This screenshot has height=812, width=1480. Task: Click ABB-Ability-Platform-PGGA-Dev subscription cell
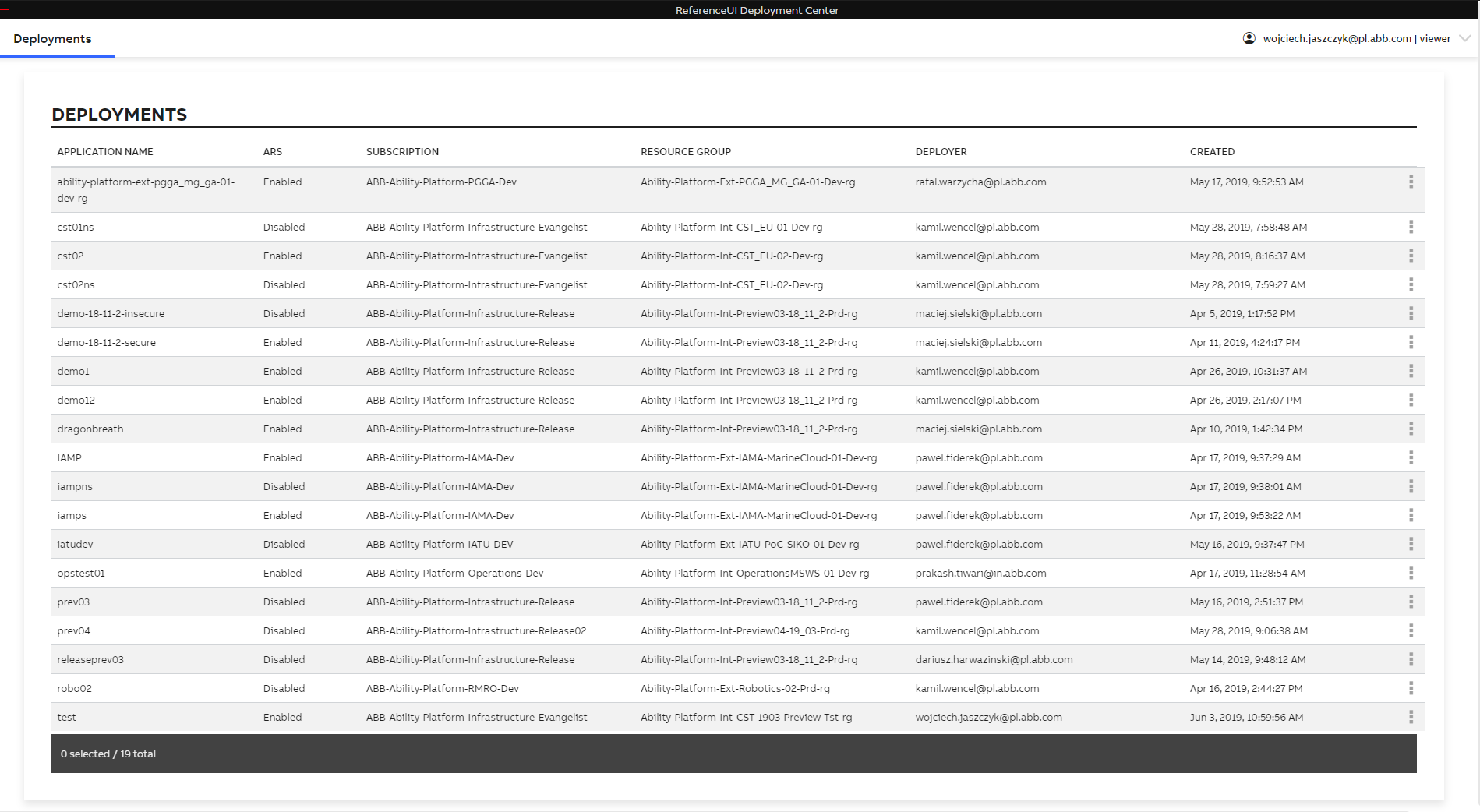pyautogui.click(x=441, y=182)
